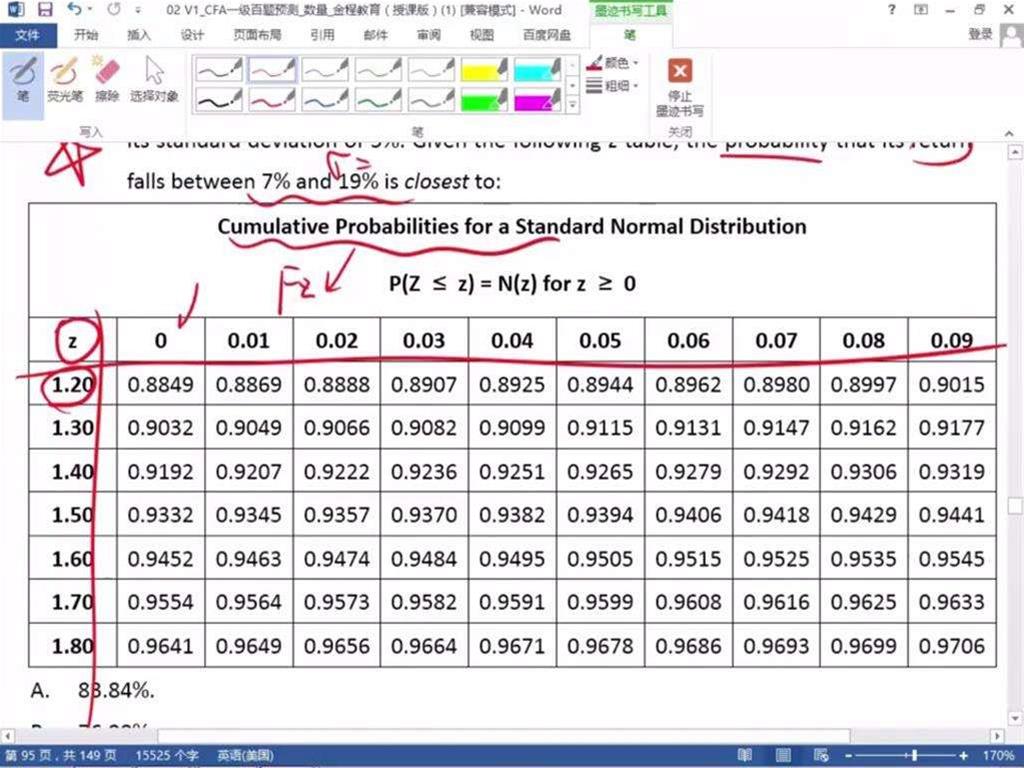
Task: Click horizontal scrollbar right arrow
Action: [997, 737]
